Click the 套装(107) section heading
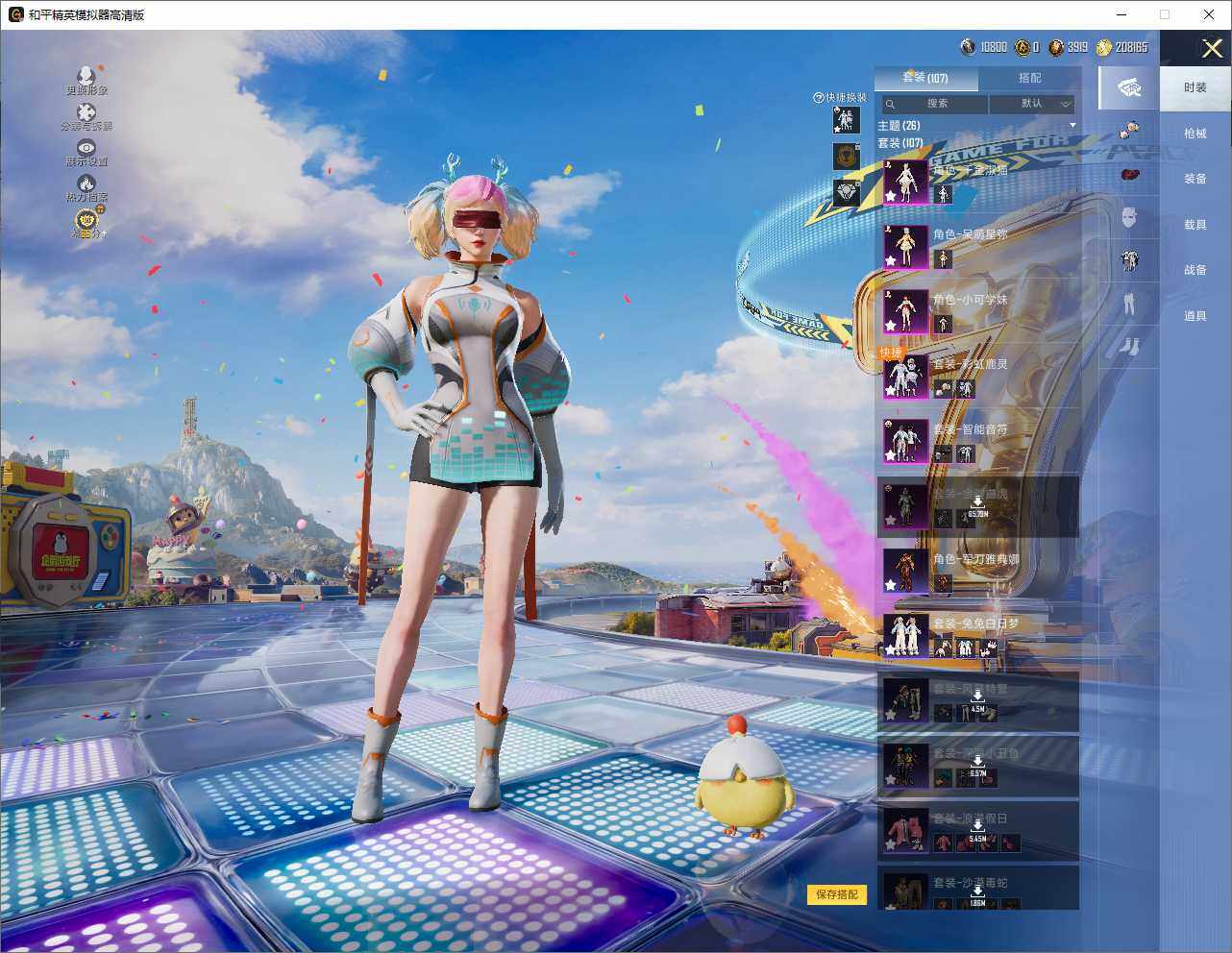Screen dimensions: 1232x953 point(900,143)
